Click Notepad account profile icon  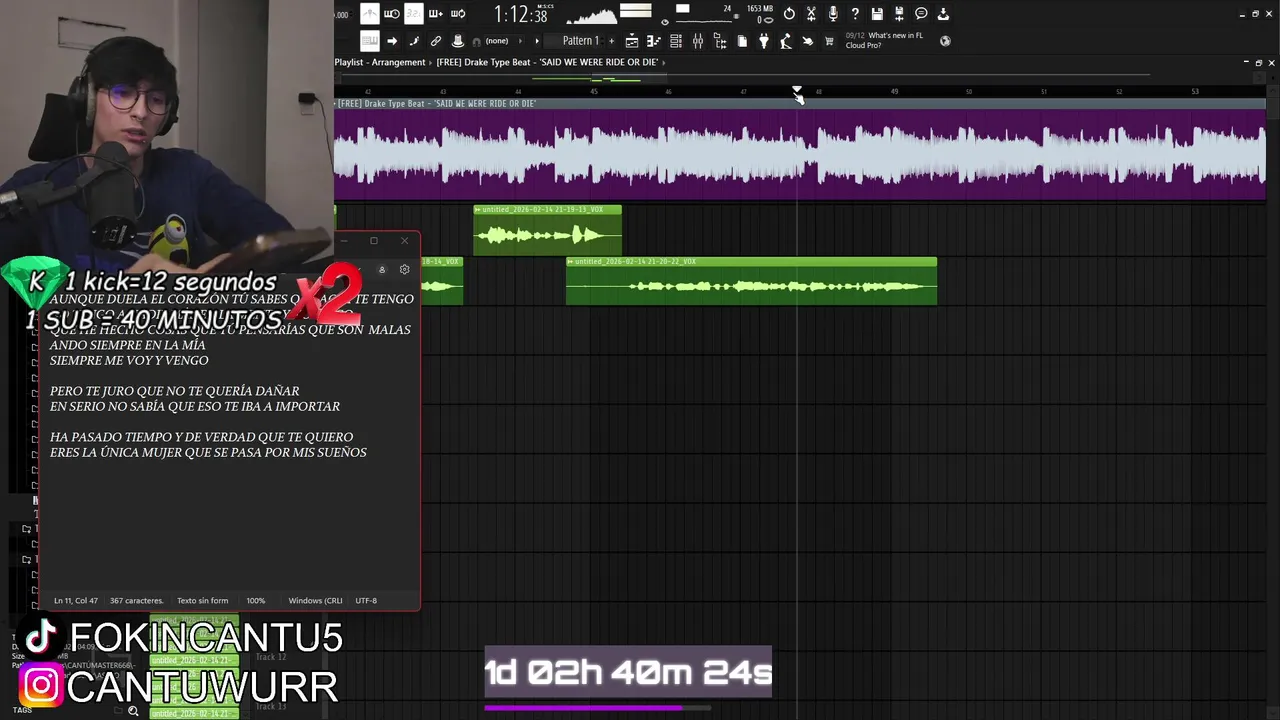(381, 269)
